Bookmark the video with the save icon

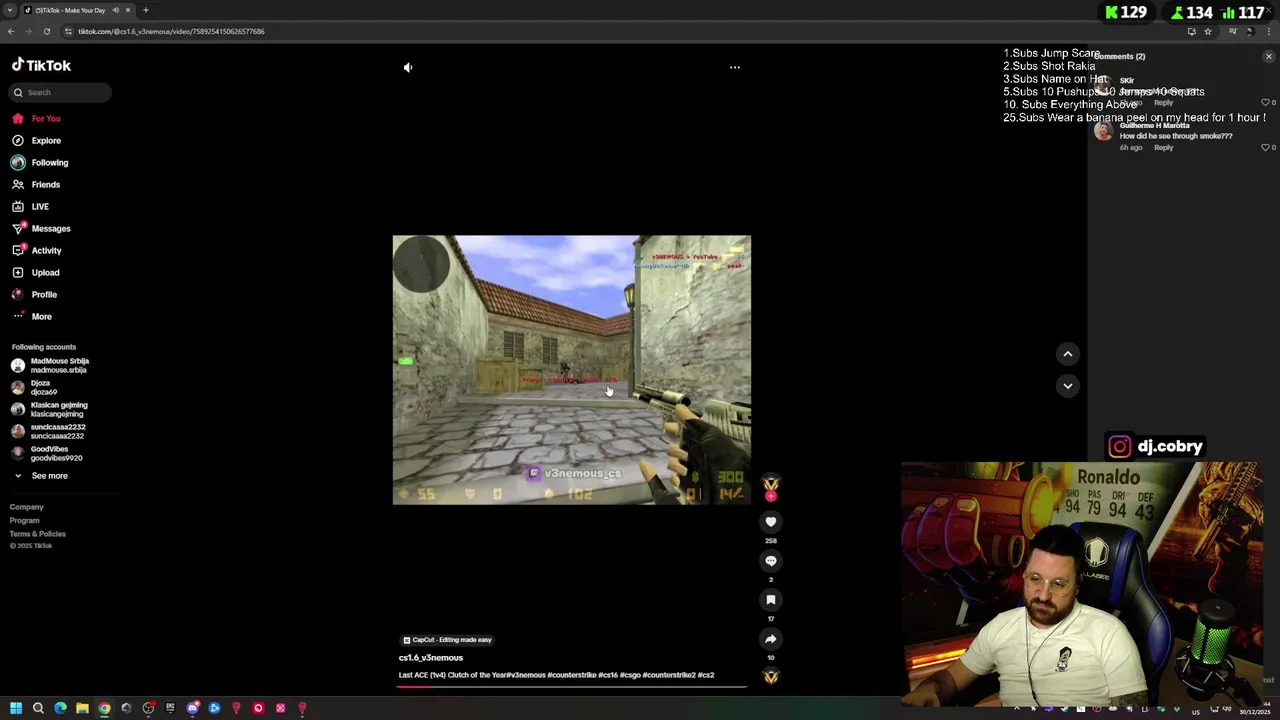771,600
